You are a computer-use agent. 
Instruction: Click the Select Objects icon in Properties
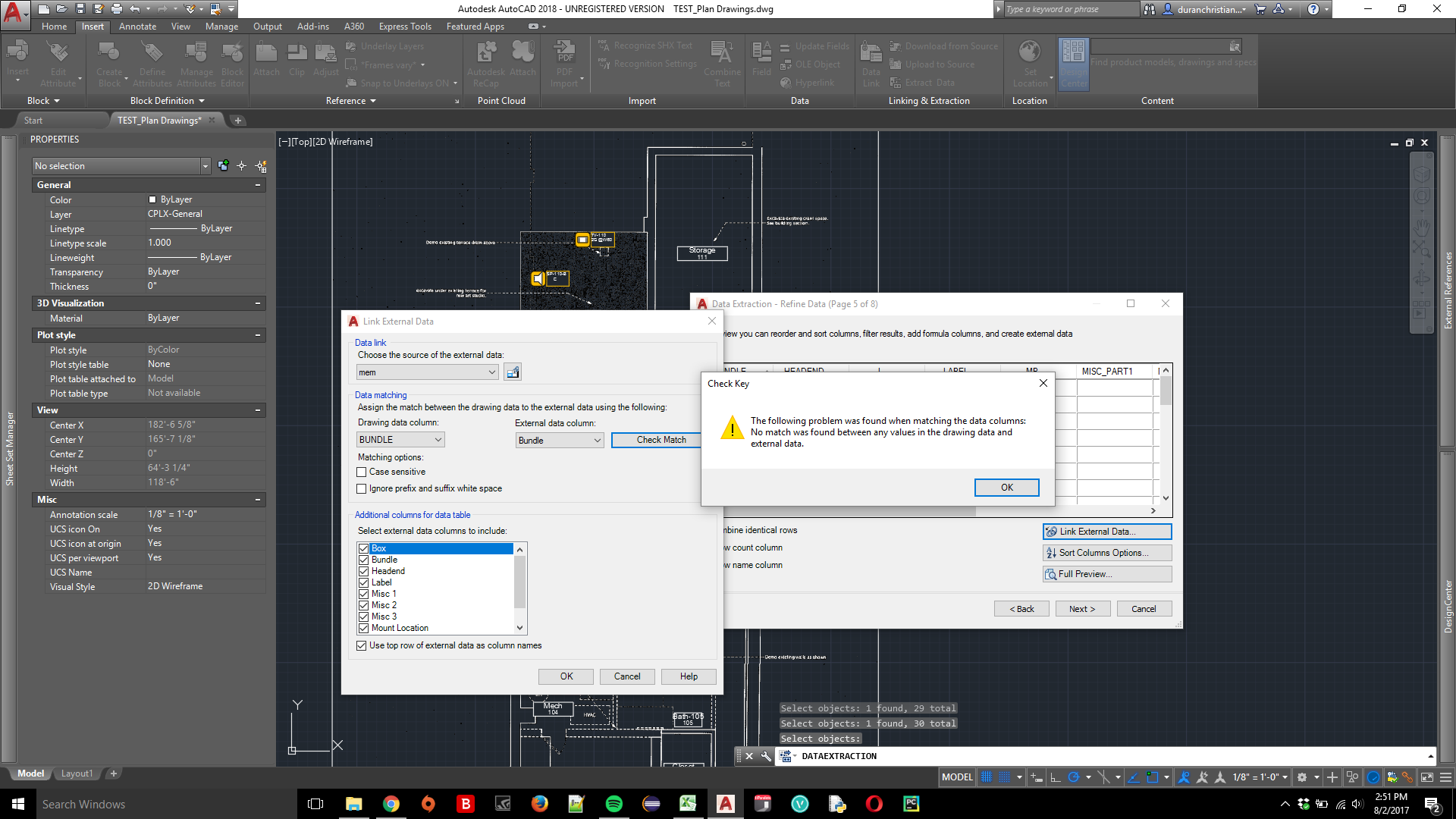click(242, 166)
